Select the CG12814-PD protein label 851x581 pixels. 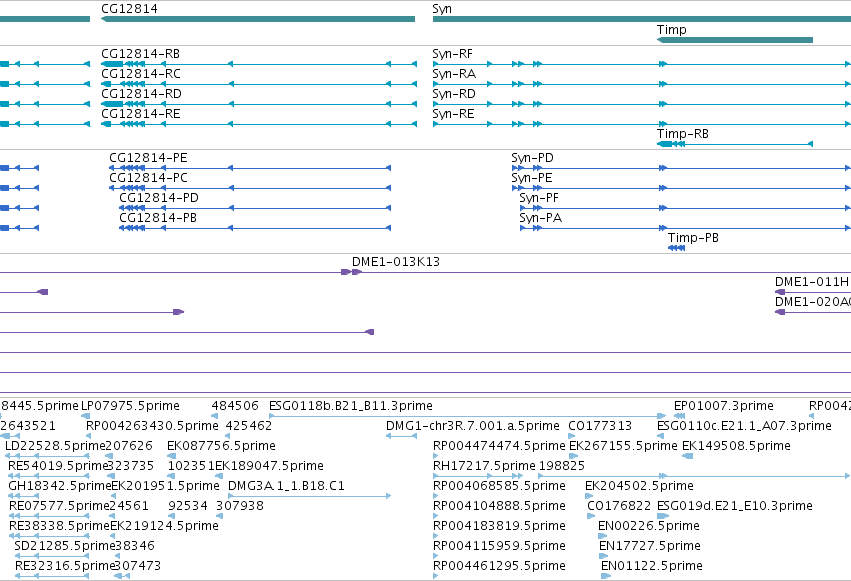pyautogui.click(x=159, y=198)
